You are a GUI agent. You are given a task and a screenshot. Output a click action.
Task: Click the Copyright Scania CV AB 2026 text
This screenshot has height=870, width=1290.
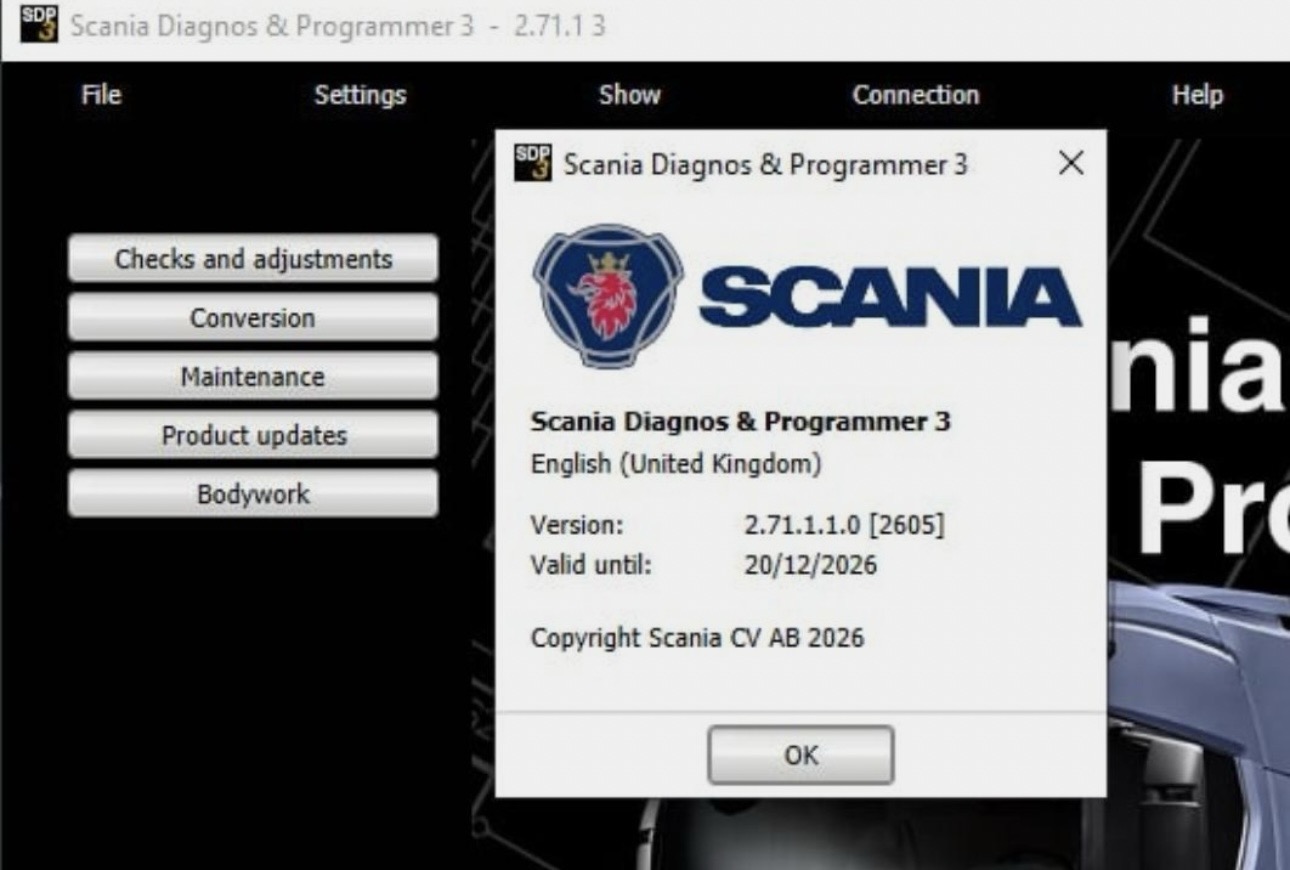point(697,638)
